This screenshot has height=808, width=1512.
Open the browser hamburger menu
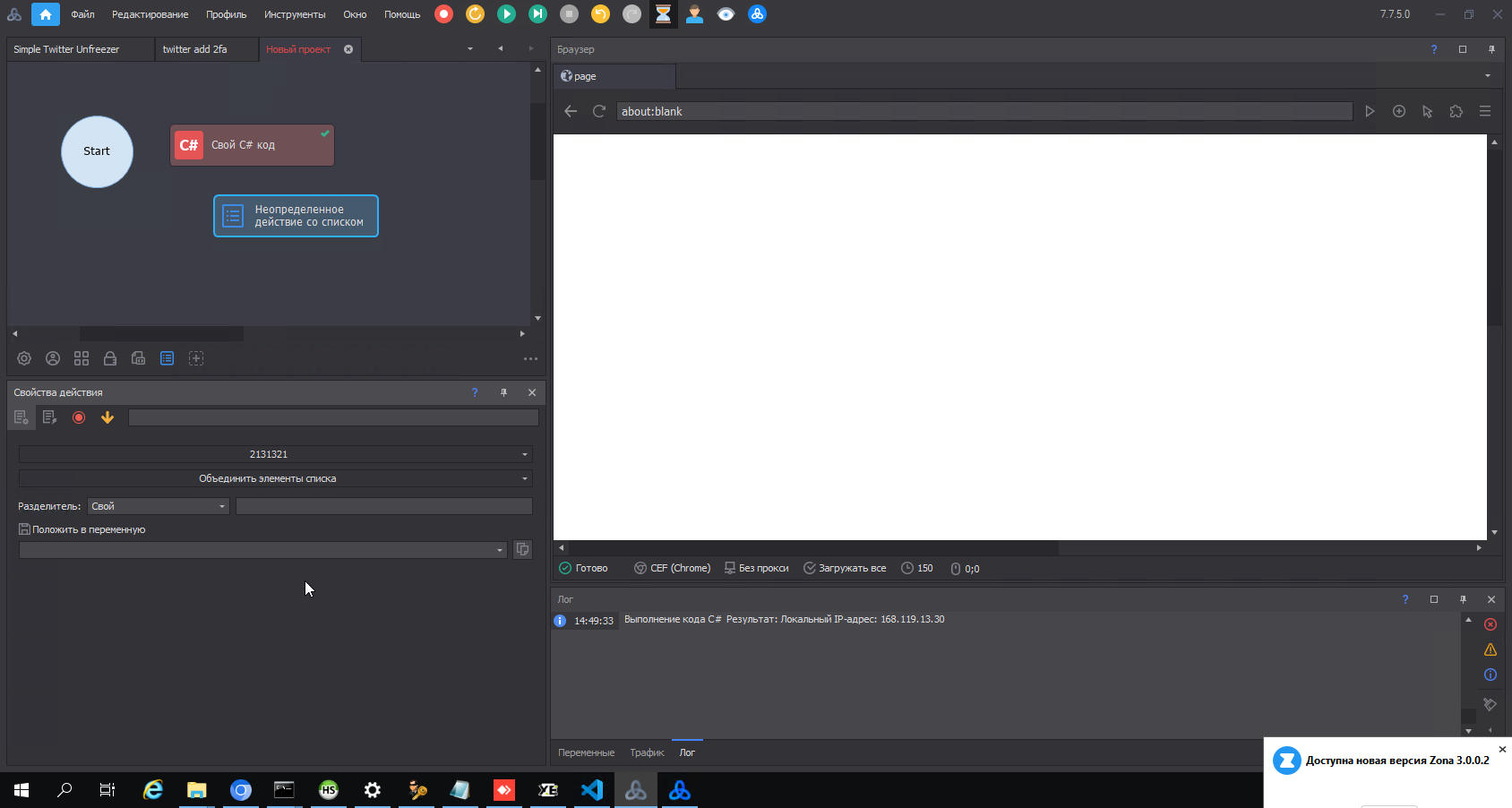1484,111
